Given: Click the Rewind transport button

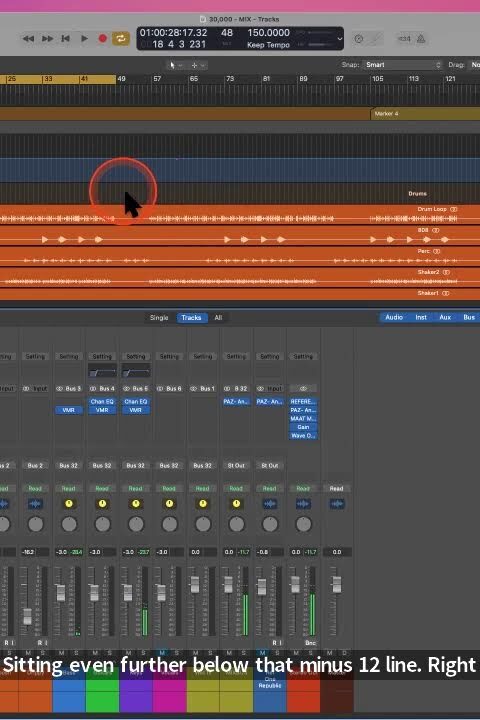Looking at the screenshot, I should click(x=28, y=39).
